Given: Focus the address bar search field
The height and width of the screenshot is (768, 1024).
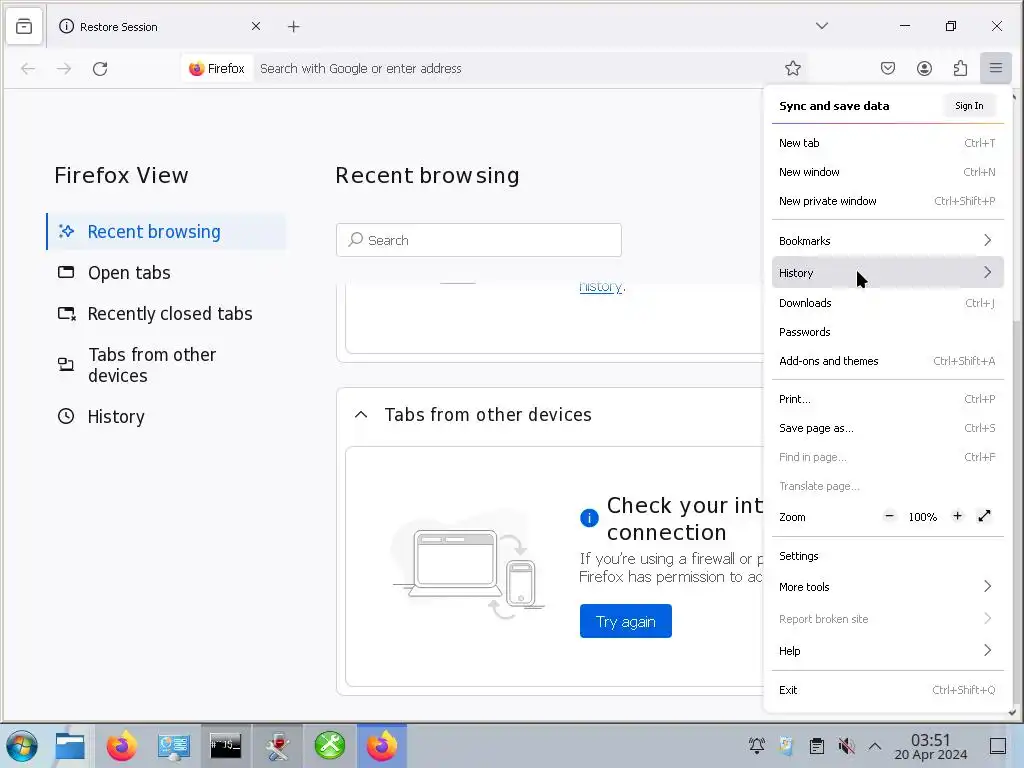Looking at the screenshot, I should coord(516,69).
